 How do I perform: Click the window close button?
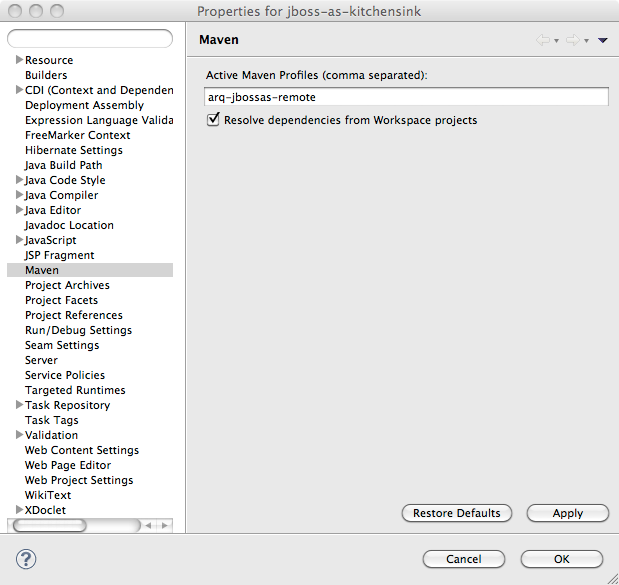click(x=15, y=11)
